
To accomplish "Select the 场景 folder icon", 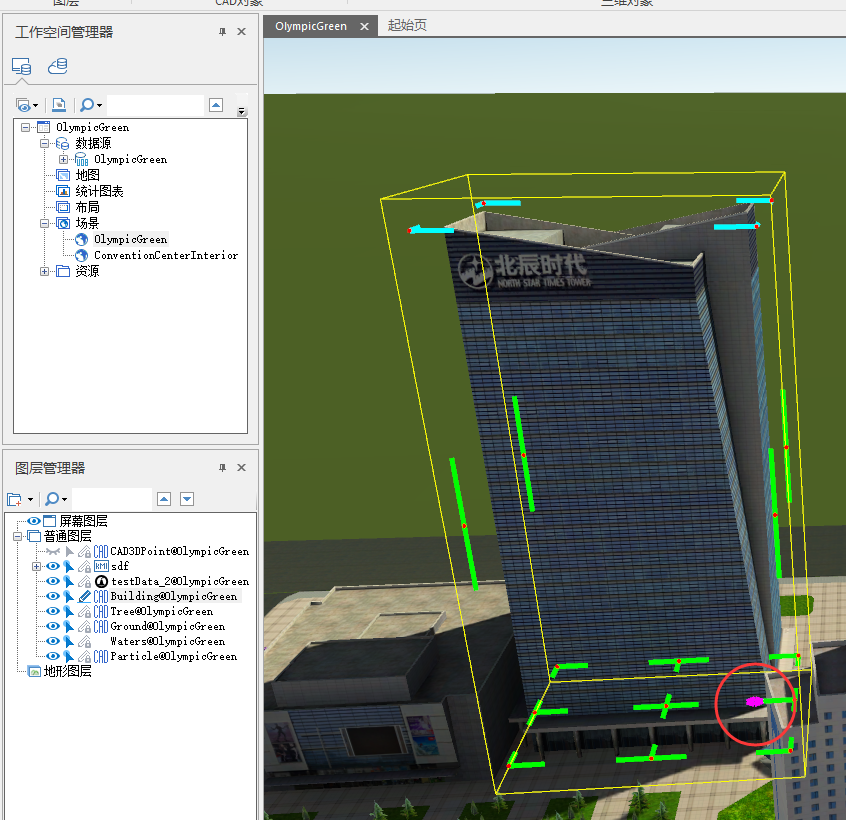I will (63, 223).
